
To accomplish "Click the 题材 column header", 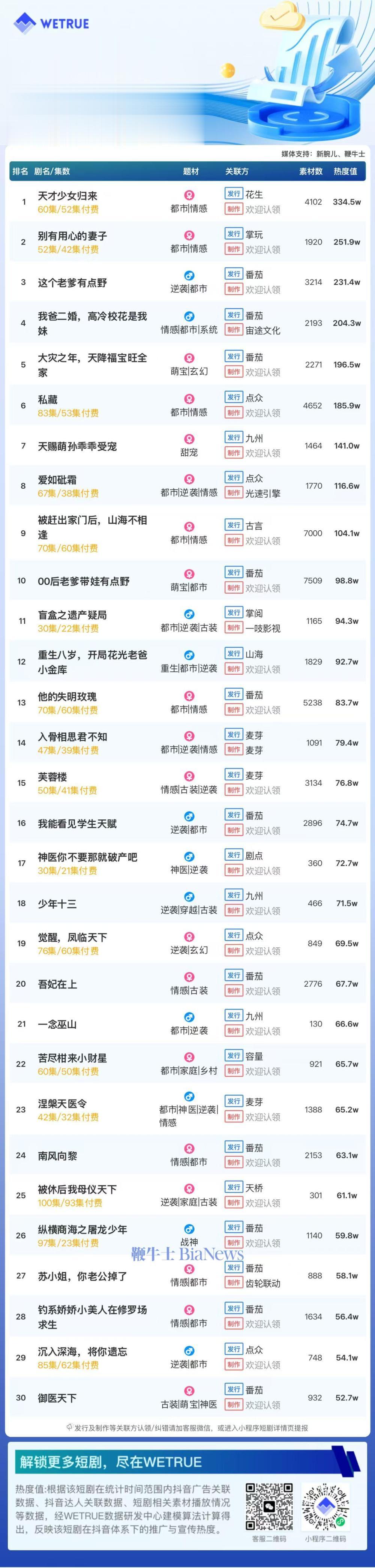I will [191, 172].
